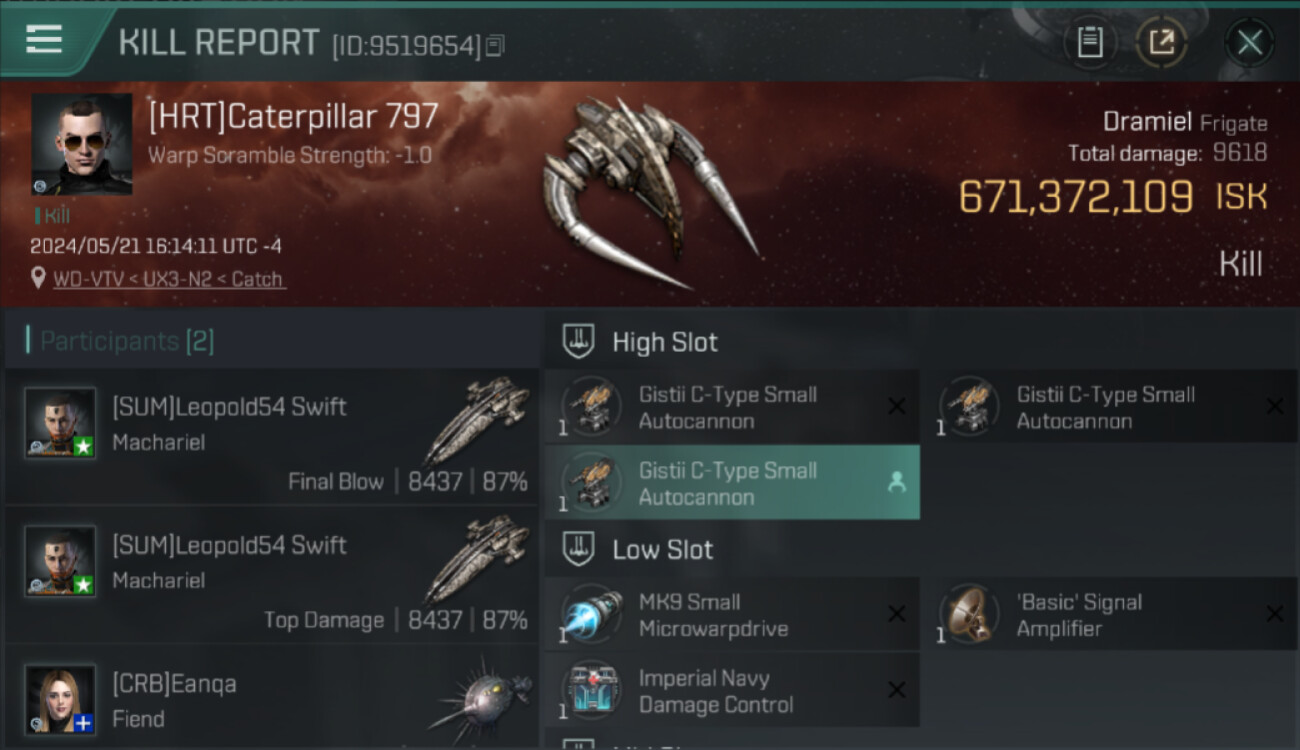This screenshot has height=750, width=1300.
Task: Select the [CRB]Eanqa Fiend participant
Action: [272, 700]
